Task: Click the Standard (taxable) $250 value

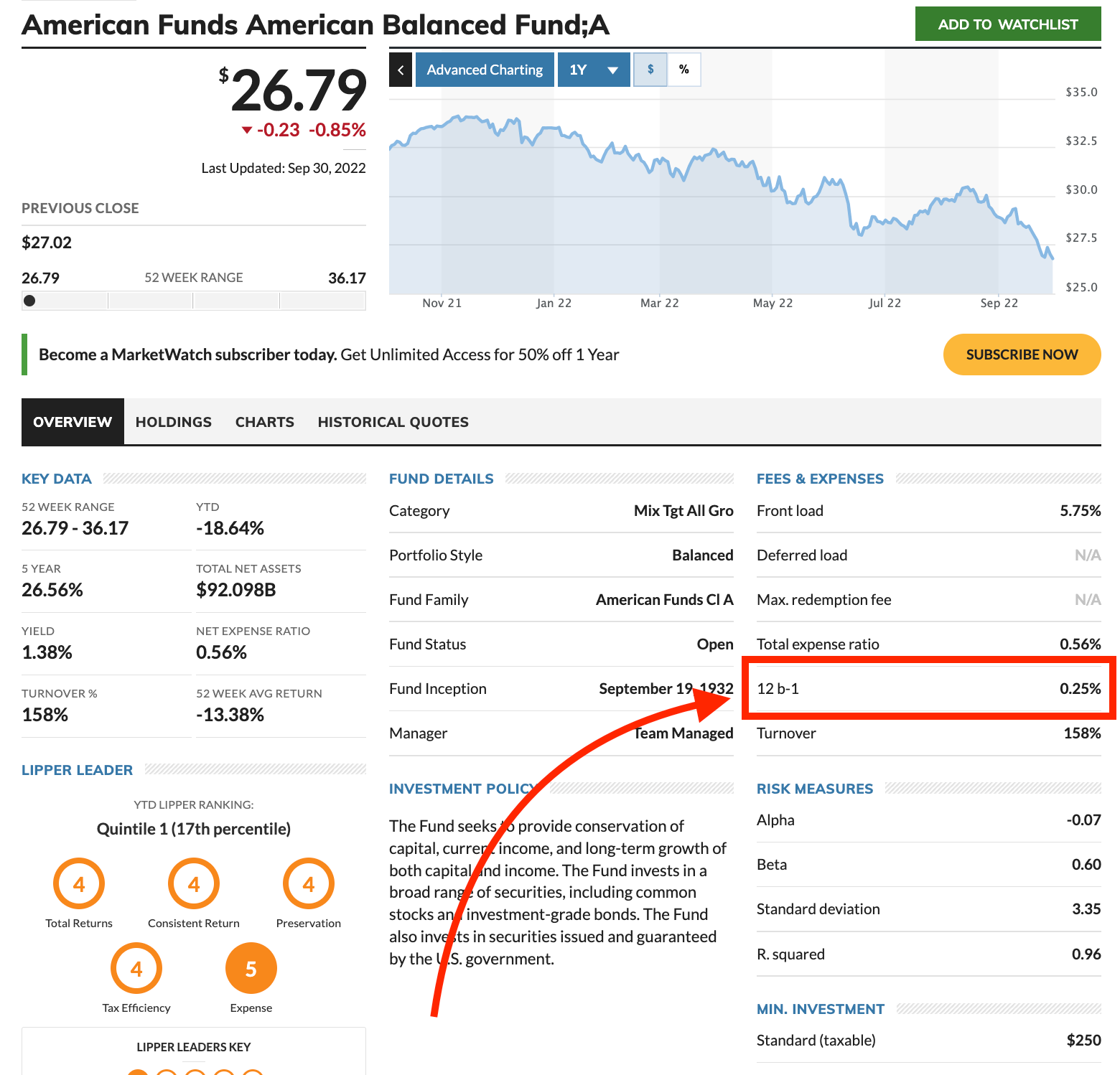Action: [1084, 1041]
